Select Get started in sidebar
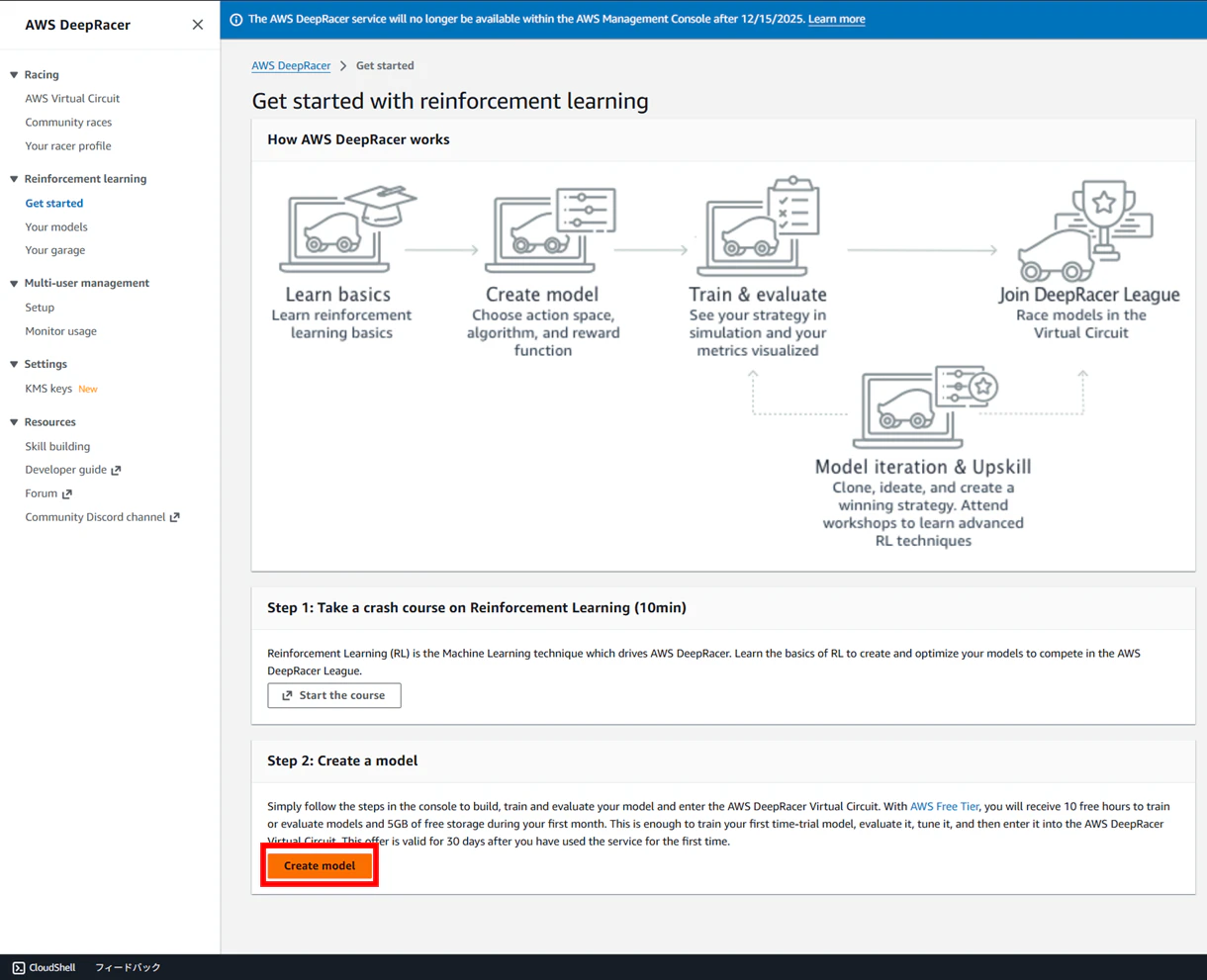 coord(54,204)
